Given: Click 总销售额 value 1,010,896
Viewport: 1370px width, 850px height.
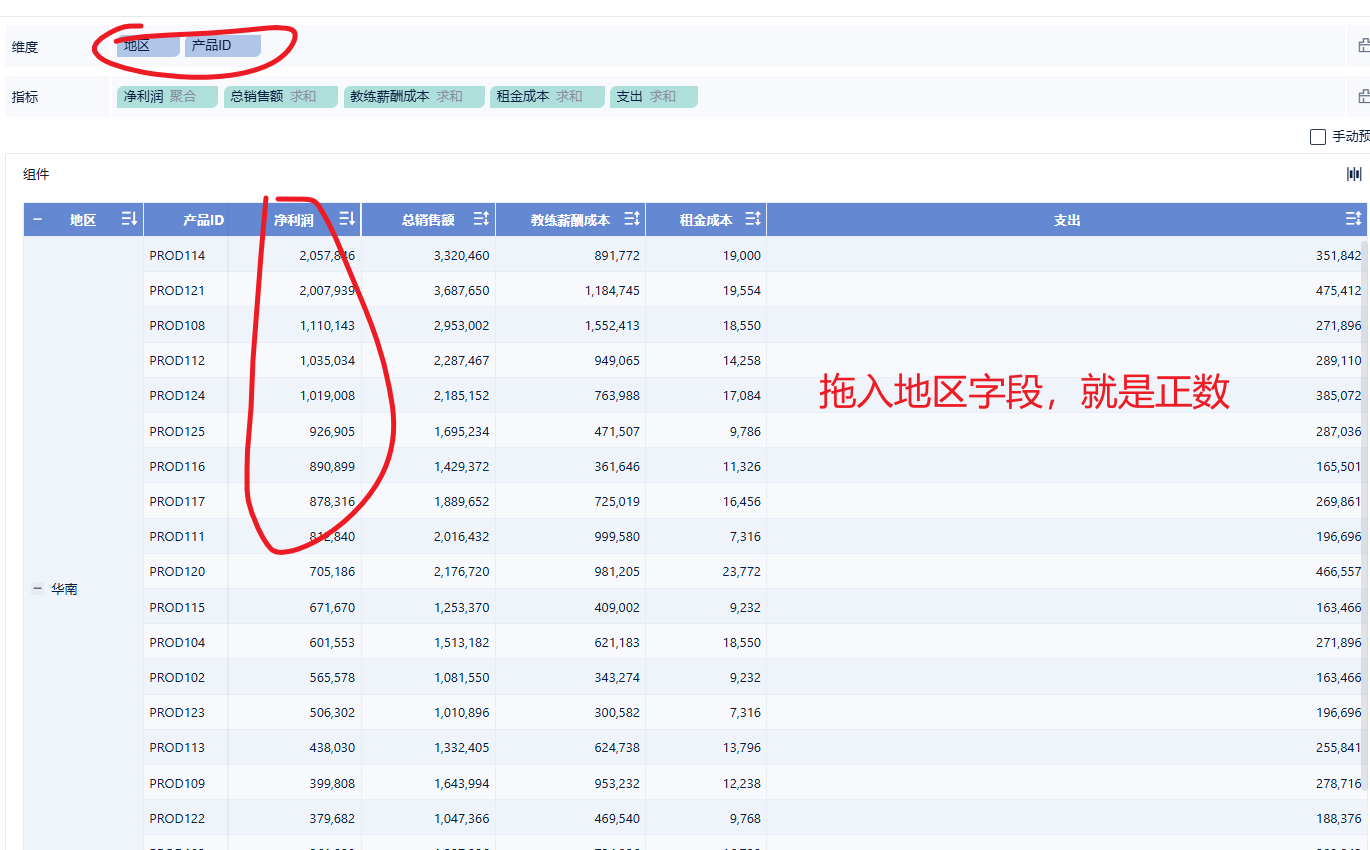Looking at the screenshot, I should 462,712.
